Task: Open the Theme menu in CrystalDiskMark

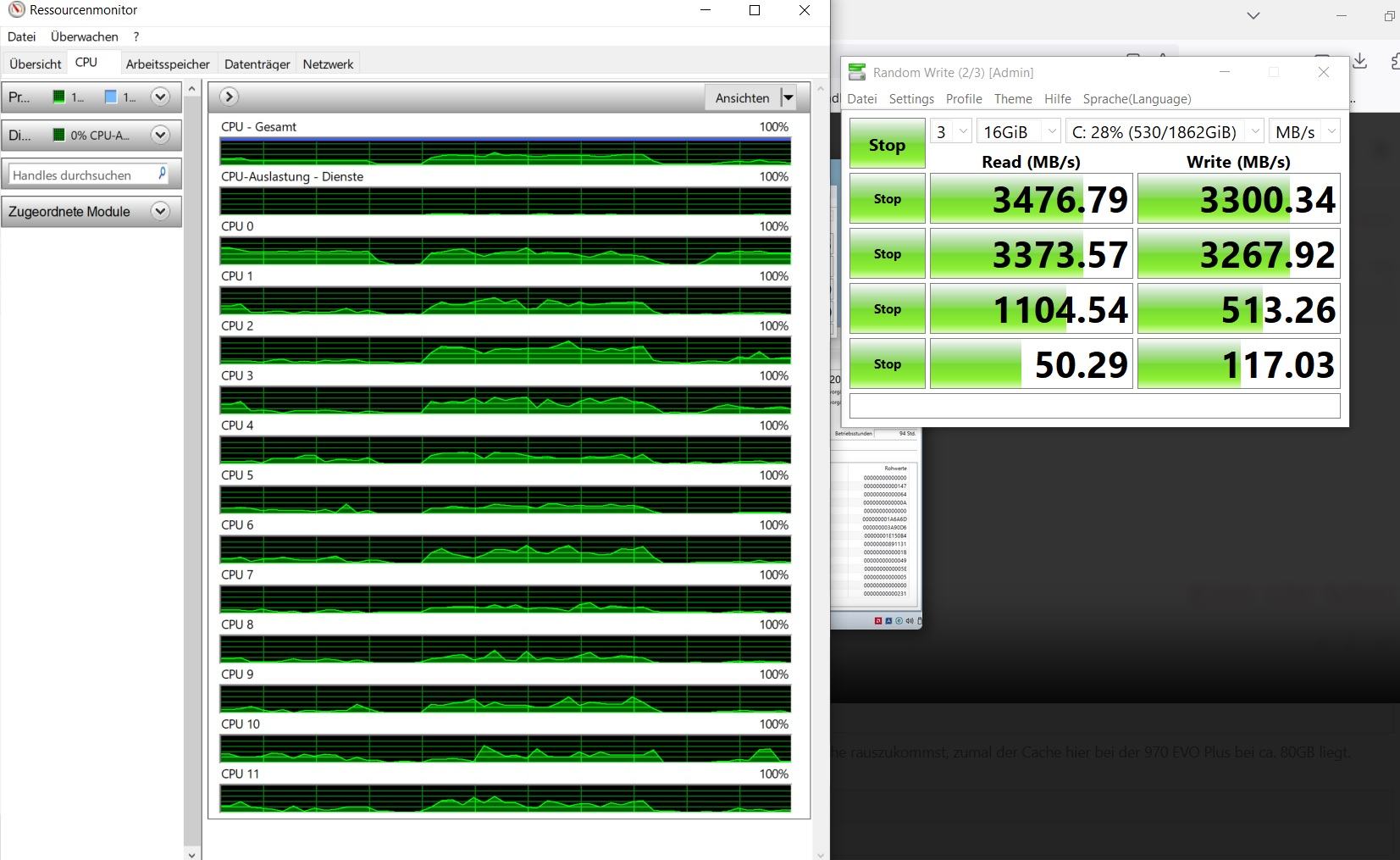Action: 1013,98
